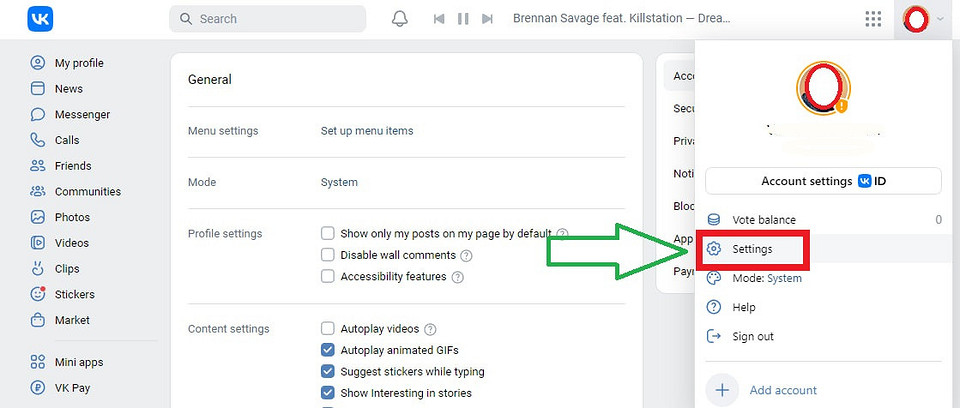Image resolution: width=960 pixels, height=408 pixels.
Task: Go to previous track in player
Action: (x=439, y=19)
